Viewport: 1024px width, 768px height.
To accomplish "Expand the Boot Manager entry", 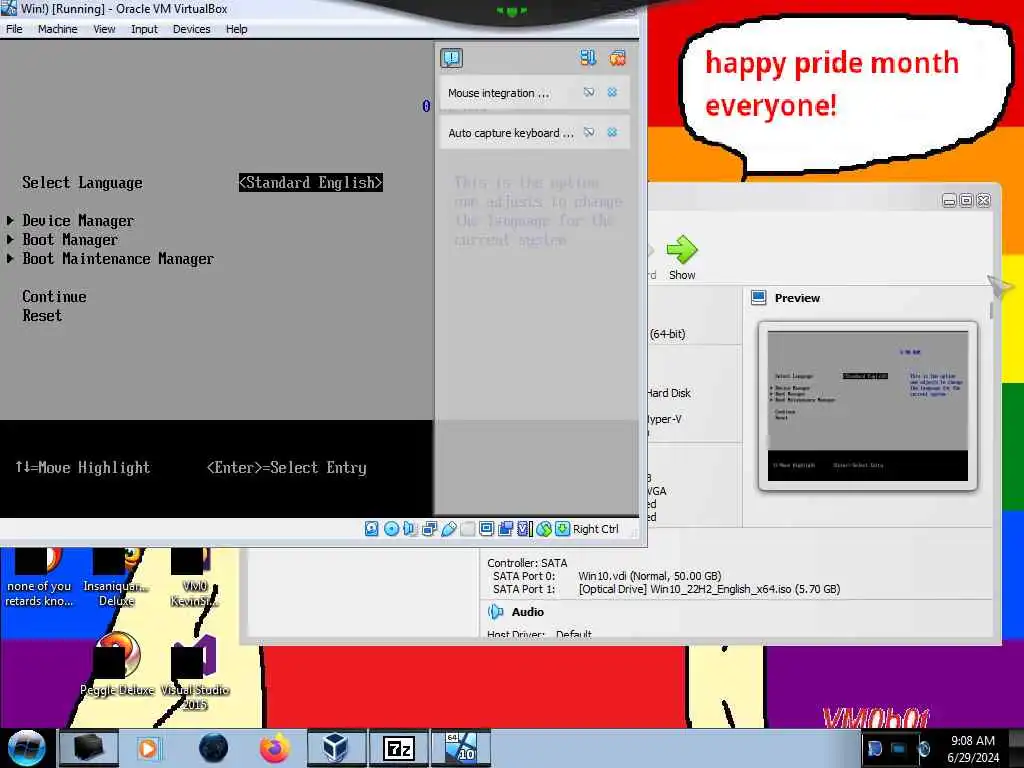I will 70,240.
